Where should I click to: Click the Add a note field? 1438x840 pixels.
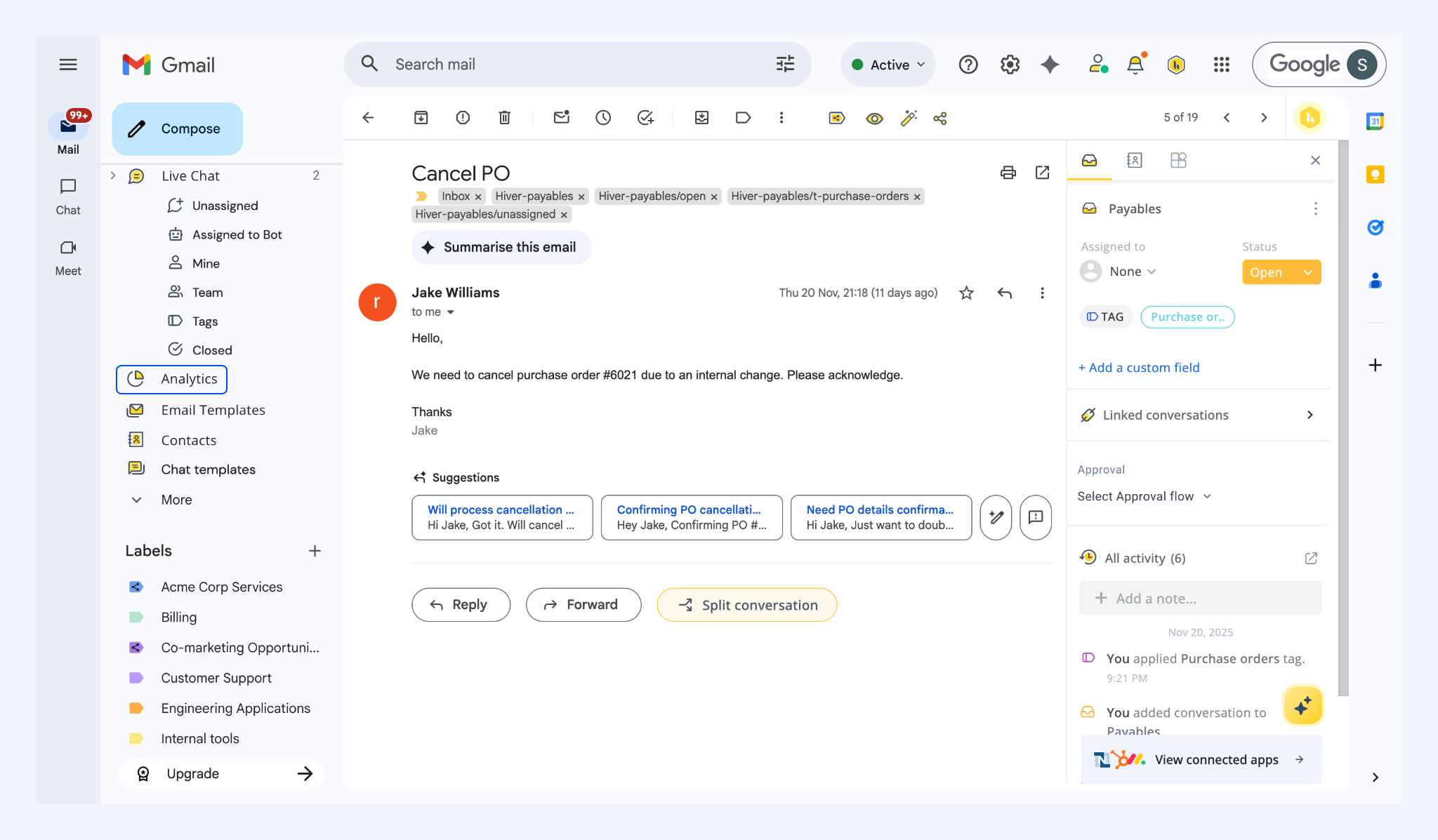click(1200, 599)
